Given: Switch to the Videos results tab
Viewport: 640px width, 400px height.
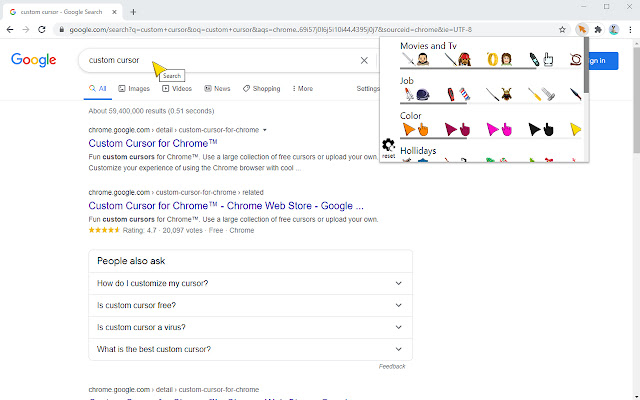Looking at the screenshot, I should tap(177, 89).
